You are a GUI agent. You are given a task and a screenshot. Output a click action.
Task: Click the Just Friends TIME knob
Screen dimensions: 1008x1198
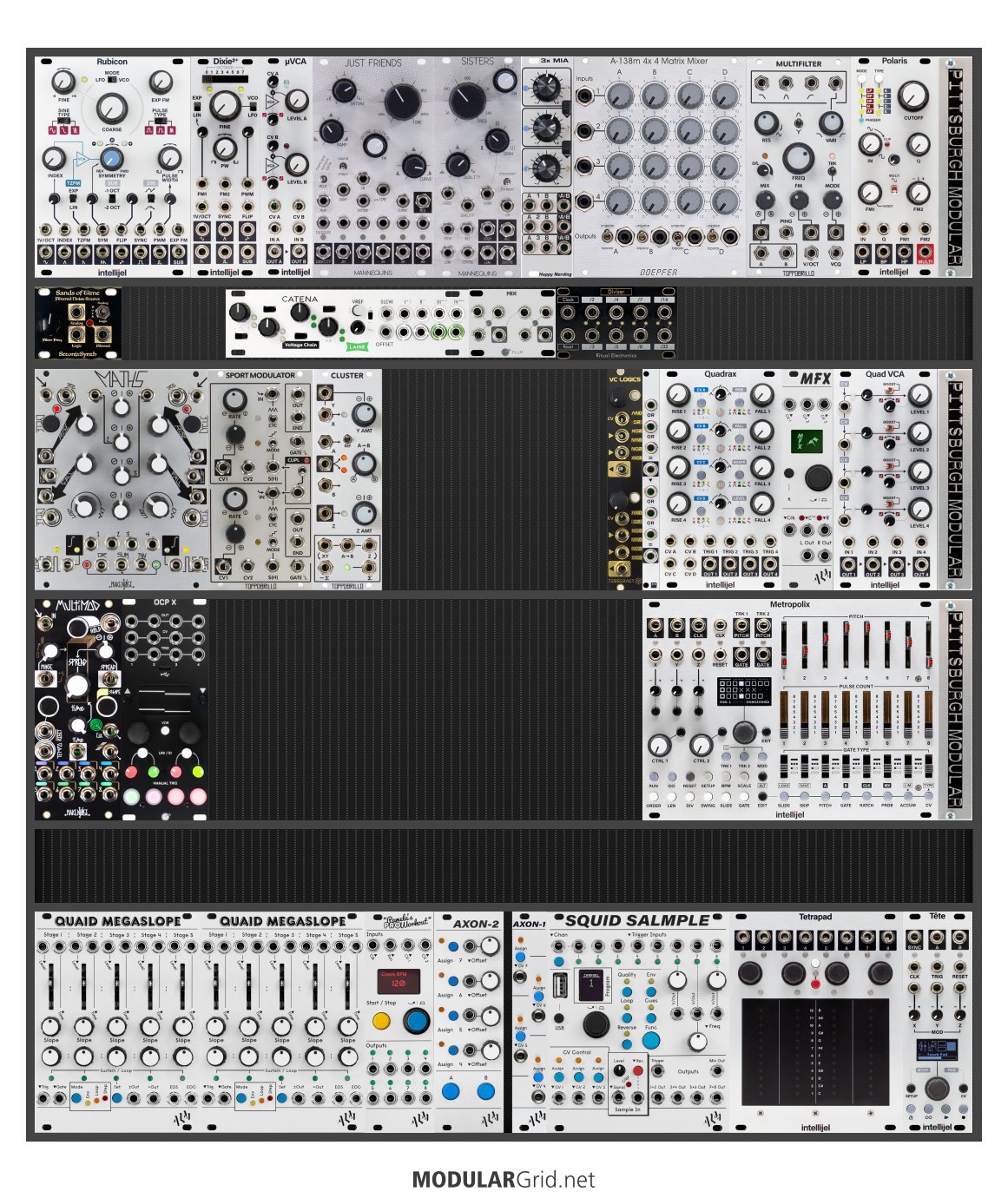[x=402, y=102]
